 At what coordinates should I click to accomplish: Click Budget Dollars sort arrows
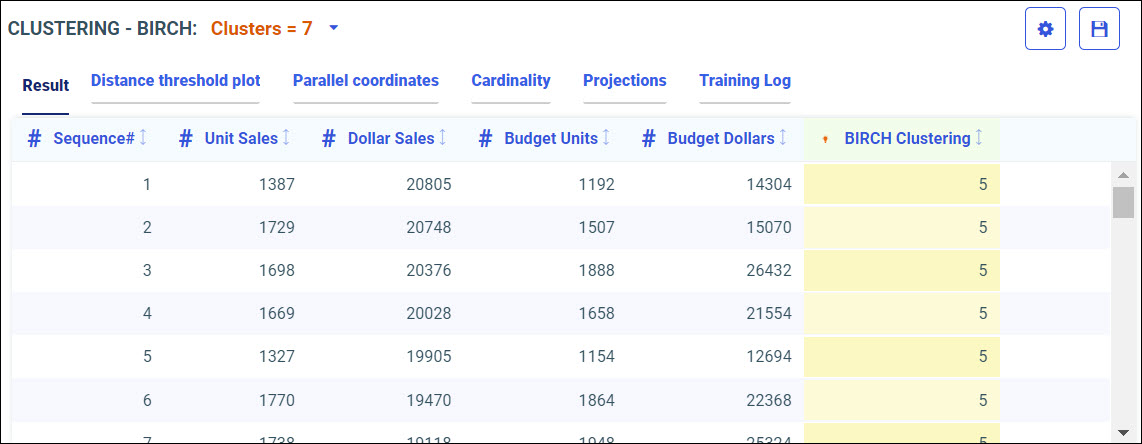tap(783, 138)
